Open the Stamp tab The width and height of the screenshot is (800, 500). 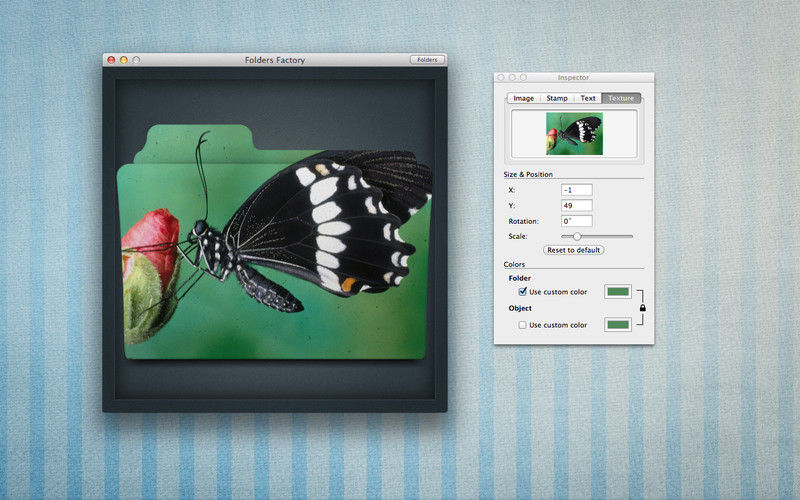(557, 98)
